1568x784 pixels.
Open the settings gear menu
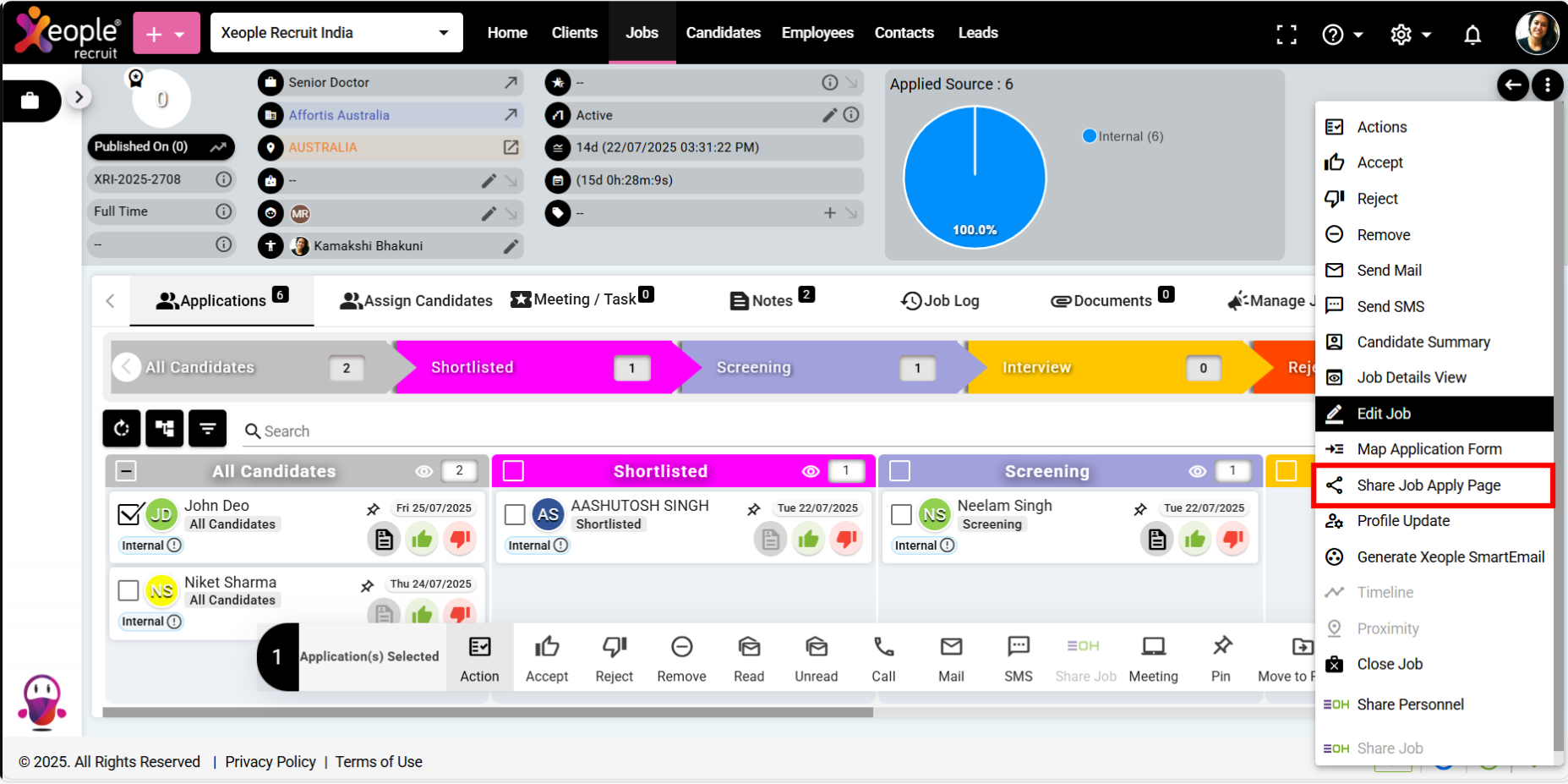[x=1410, y=35]
